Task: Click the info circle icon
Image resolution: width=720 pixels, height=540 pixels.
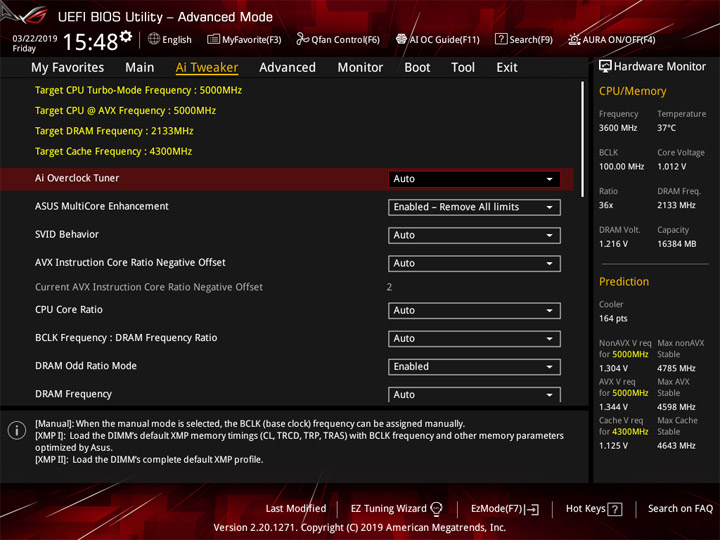Action: click(17, 430)
